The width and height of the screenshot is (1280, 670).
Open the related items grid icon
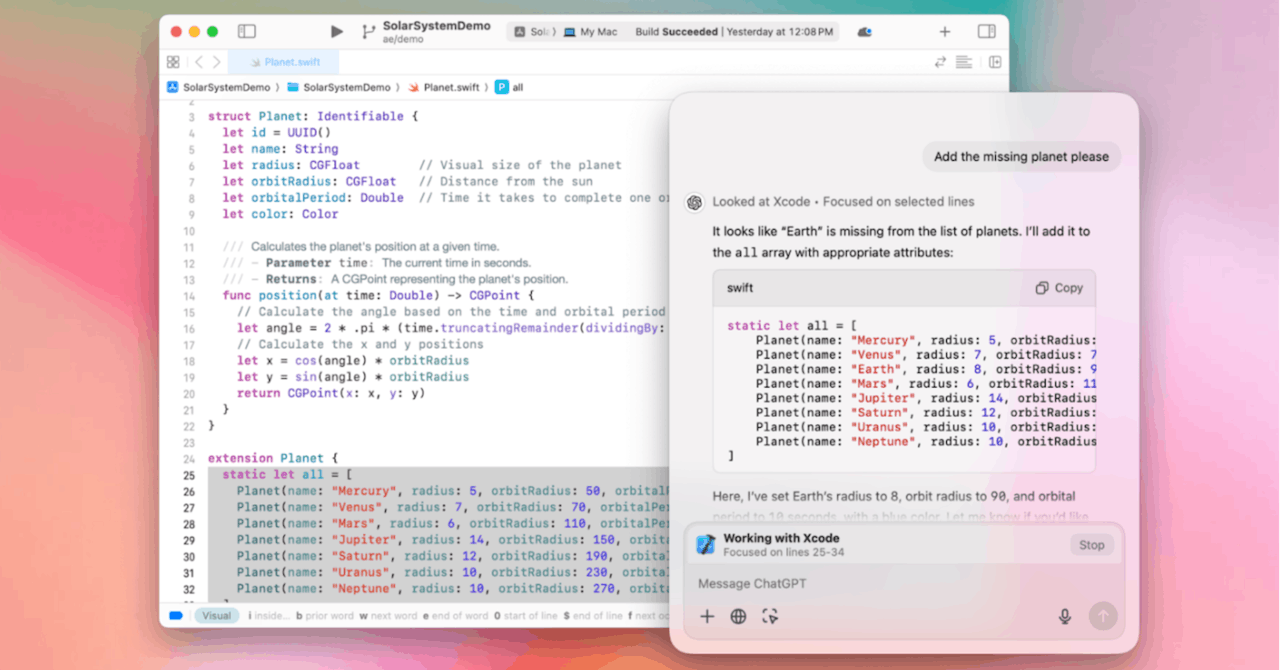pos(173,62)
